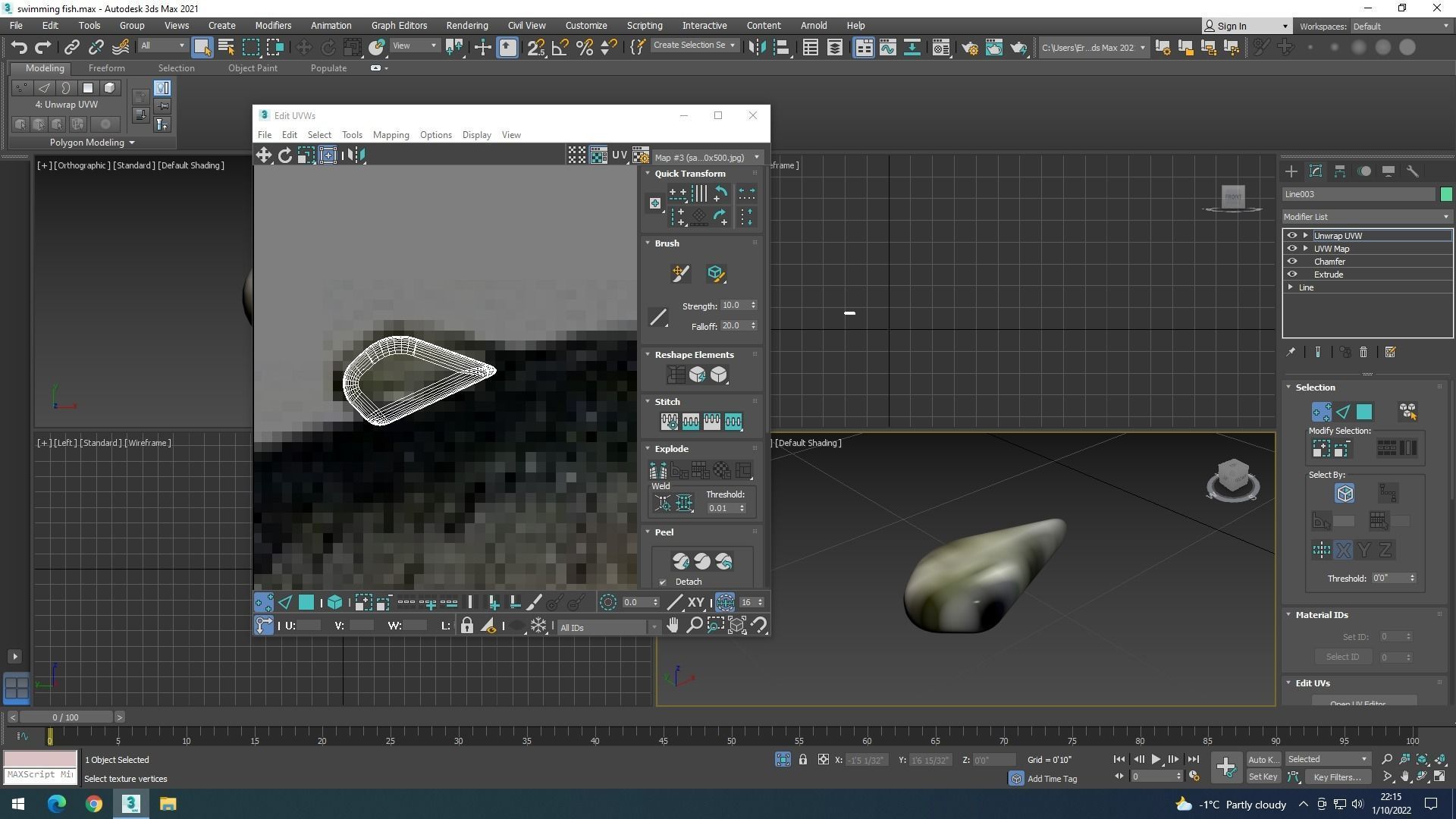Click the Select ID button
The width and height of the screenshot is (1456, 819).
tap(1342, 657)
